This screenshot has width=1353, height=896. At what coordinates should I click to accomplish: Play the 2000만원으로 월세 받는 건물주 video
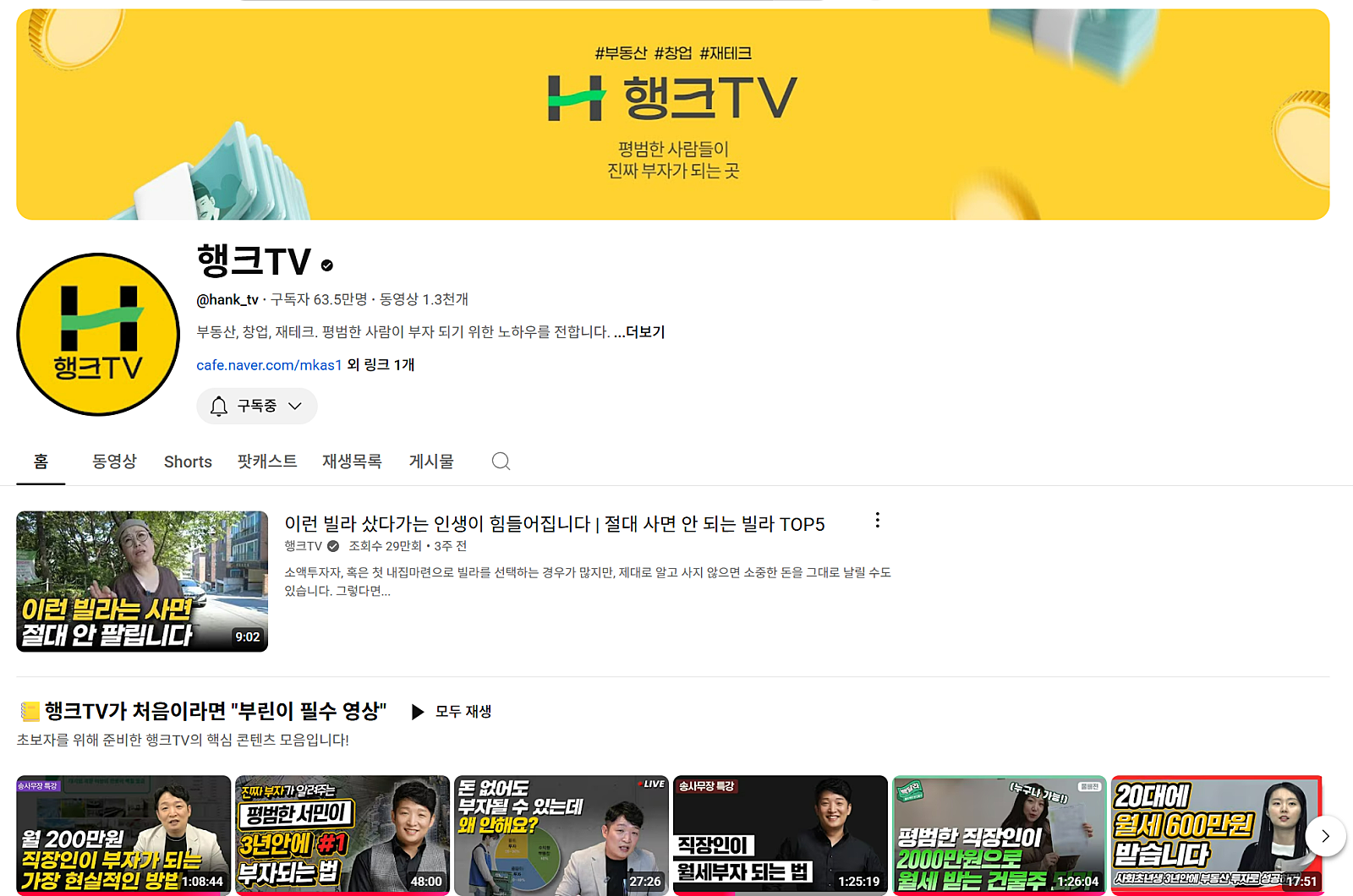click(x=1000, y=834)
